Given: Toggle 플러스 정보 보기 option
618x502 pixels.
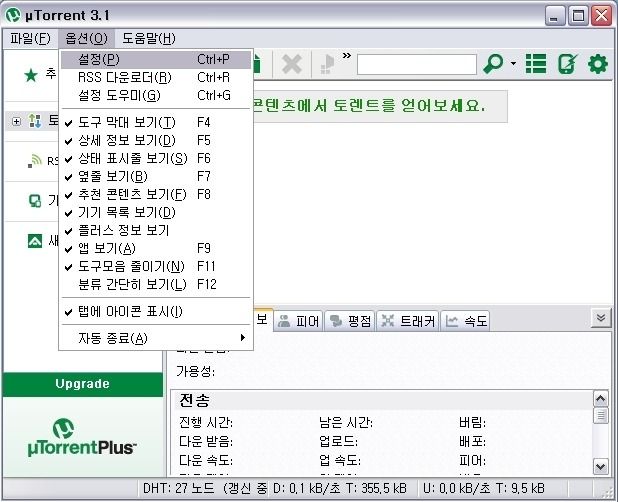Looking at the screenshot, I should click(x=156, y=231).
